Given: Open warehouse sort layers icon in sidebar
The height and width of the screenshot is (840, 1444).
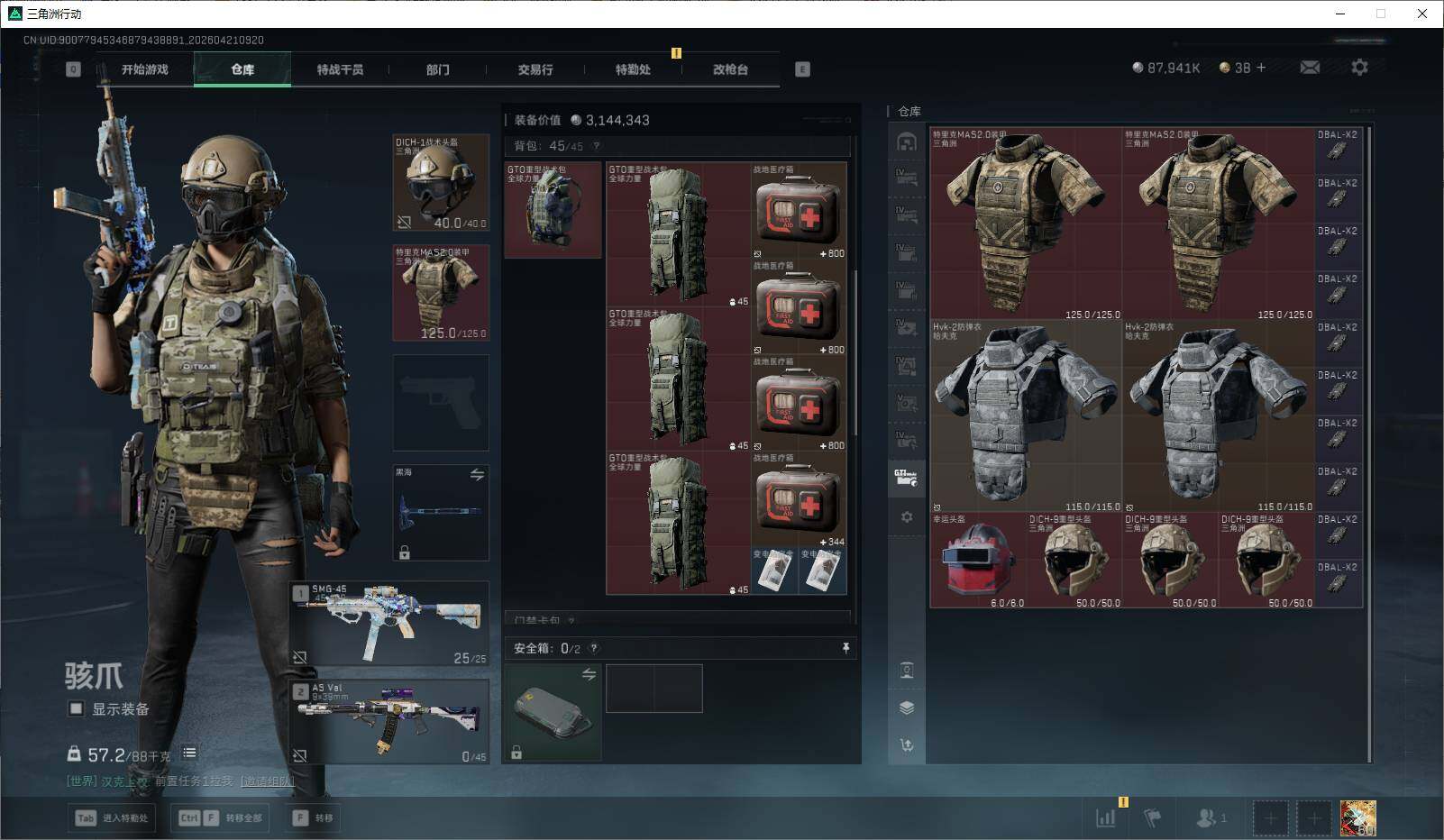Looking at the screenshot, I should pos(907,708).
